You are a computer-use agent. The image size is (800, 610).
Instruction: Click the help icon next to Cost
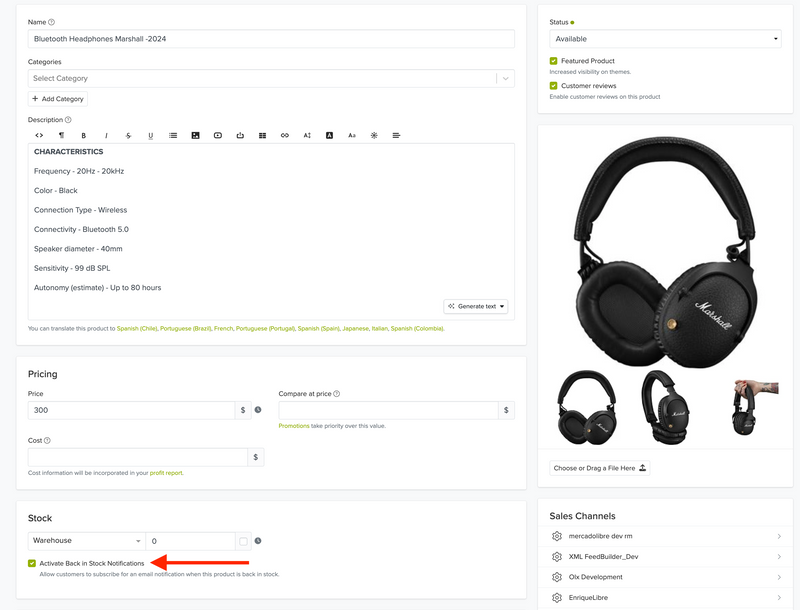click(x=47, y=440)
